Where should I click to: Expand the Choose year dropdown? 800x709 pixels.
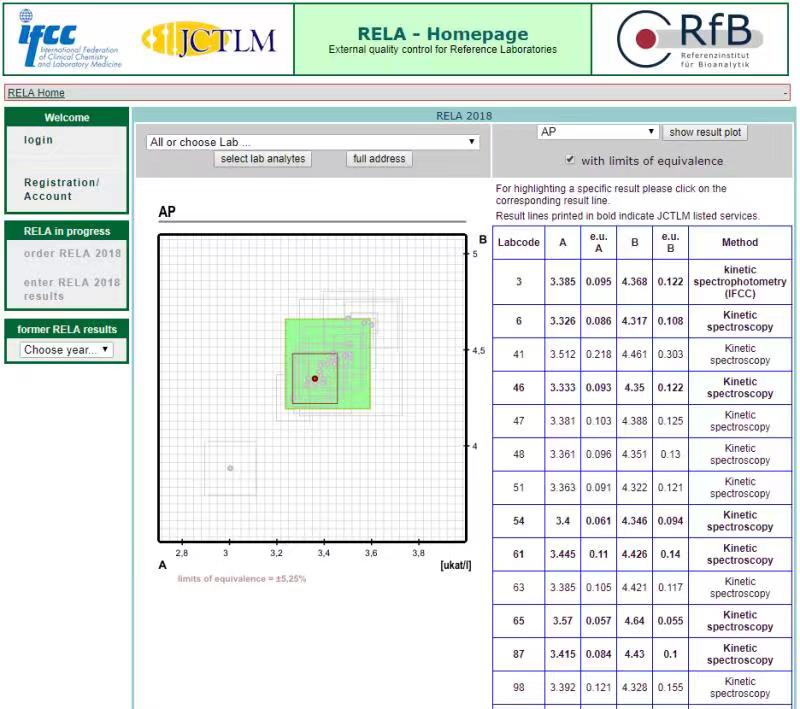67,350
